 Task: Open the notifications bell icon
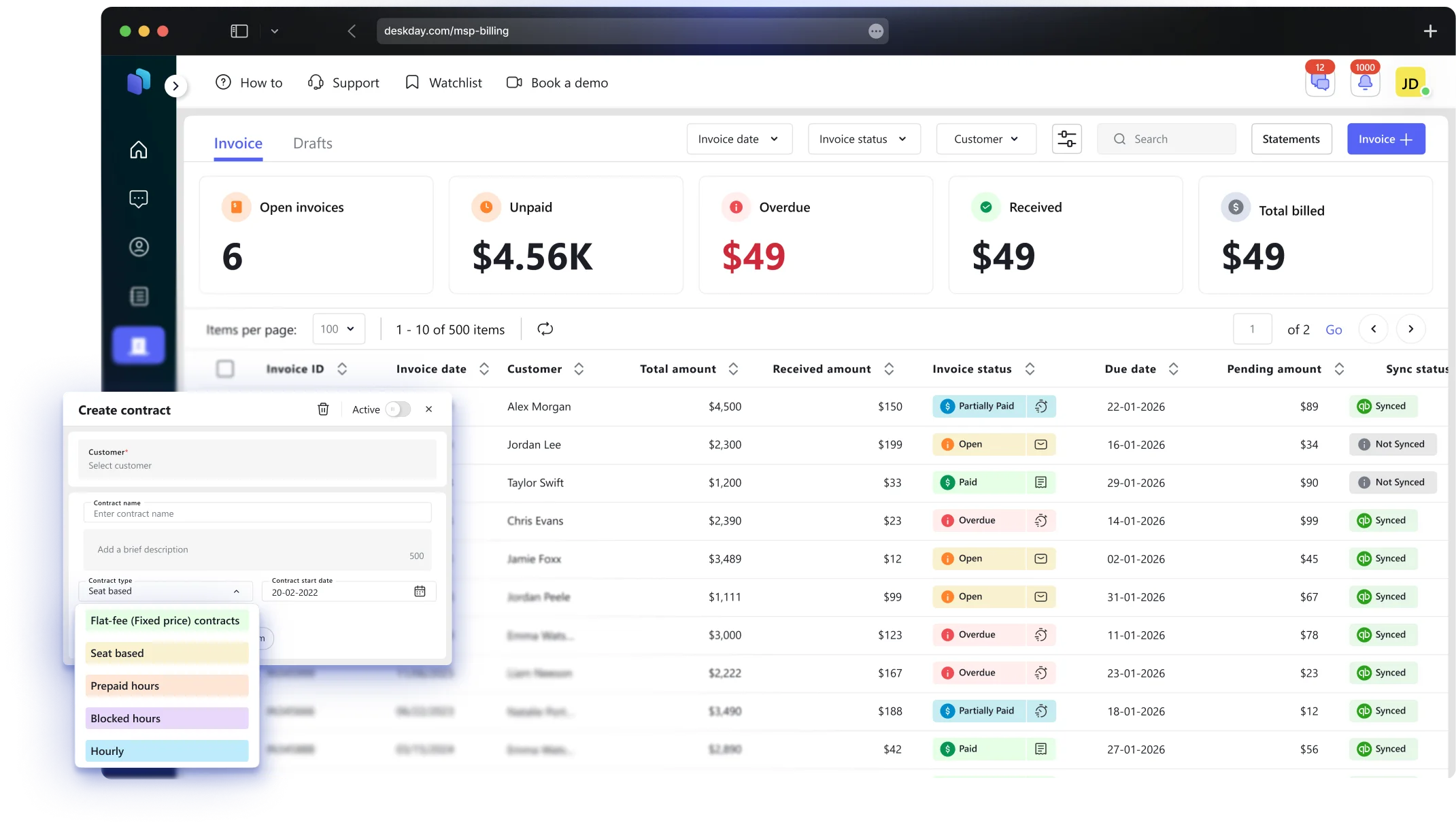(x=1364, y=83)
